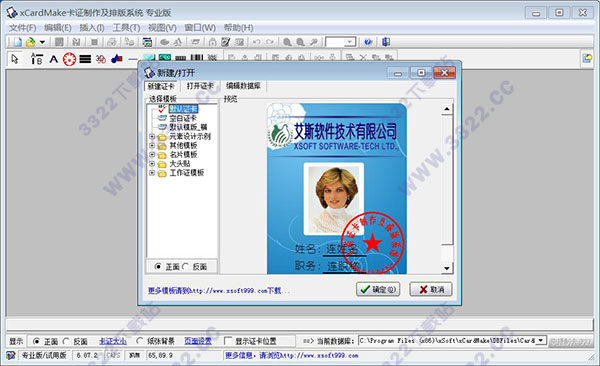600x366 pixels.
Task: Switch to the 编辑数据库 tab
Action: click(243, 86)
